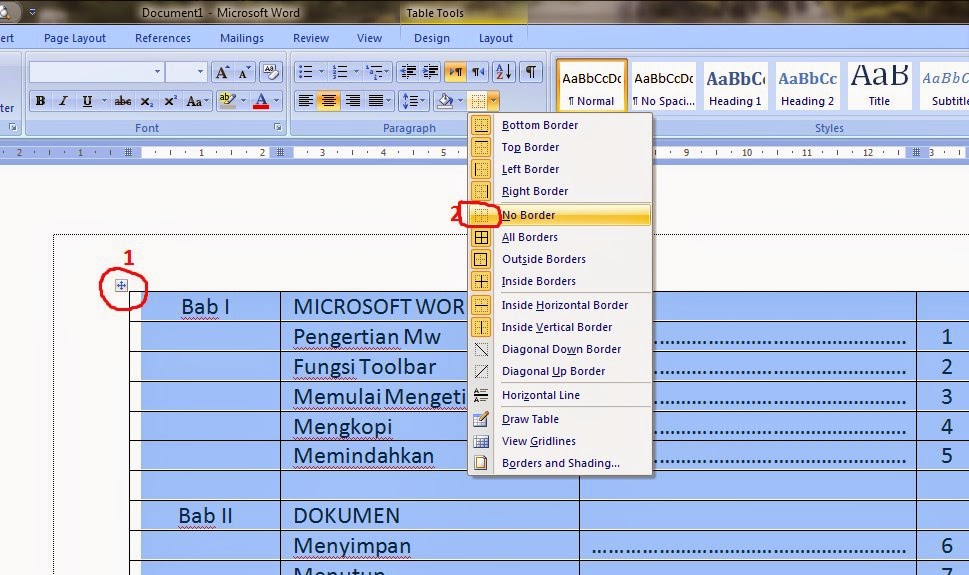The width and height of the screenshot is (969, 575).
Task: Choose Left Border from menu
Action: [560, 169]
